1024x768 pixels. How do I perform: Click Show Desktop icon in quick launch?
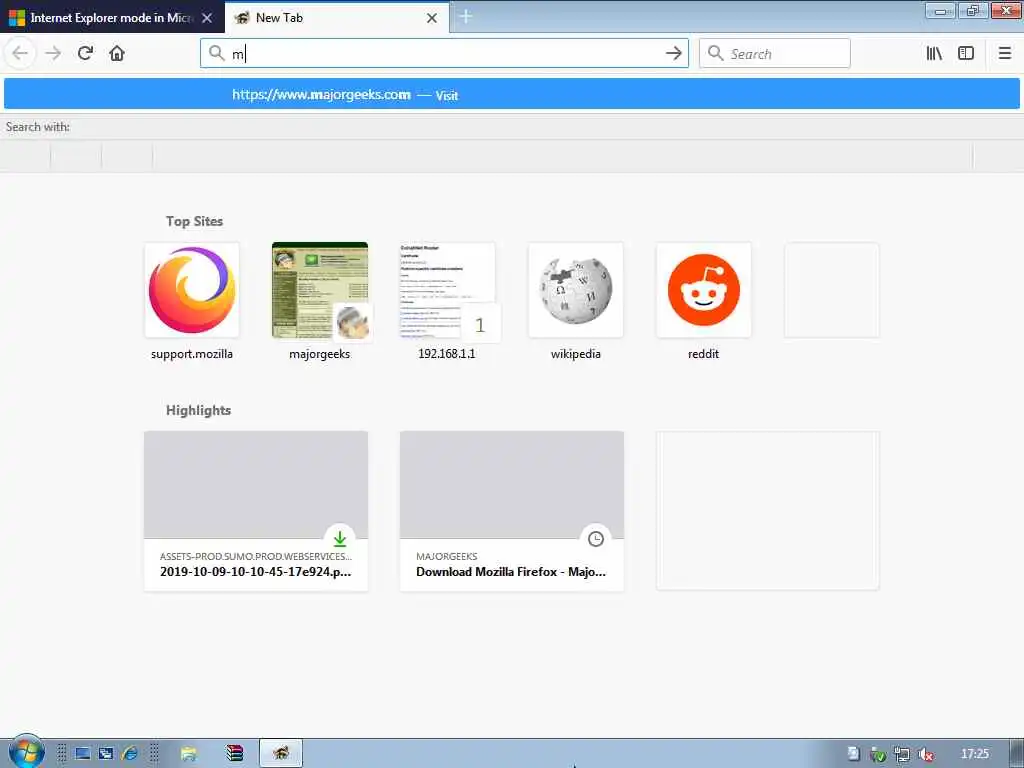pos(82,754)
